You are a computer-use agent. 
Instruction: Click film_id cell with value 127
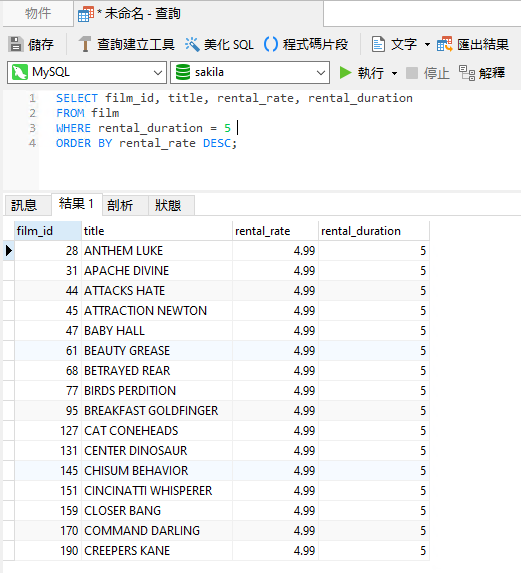[x=48, y=430]
